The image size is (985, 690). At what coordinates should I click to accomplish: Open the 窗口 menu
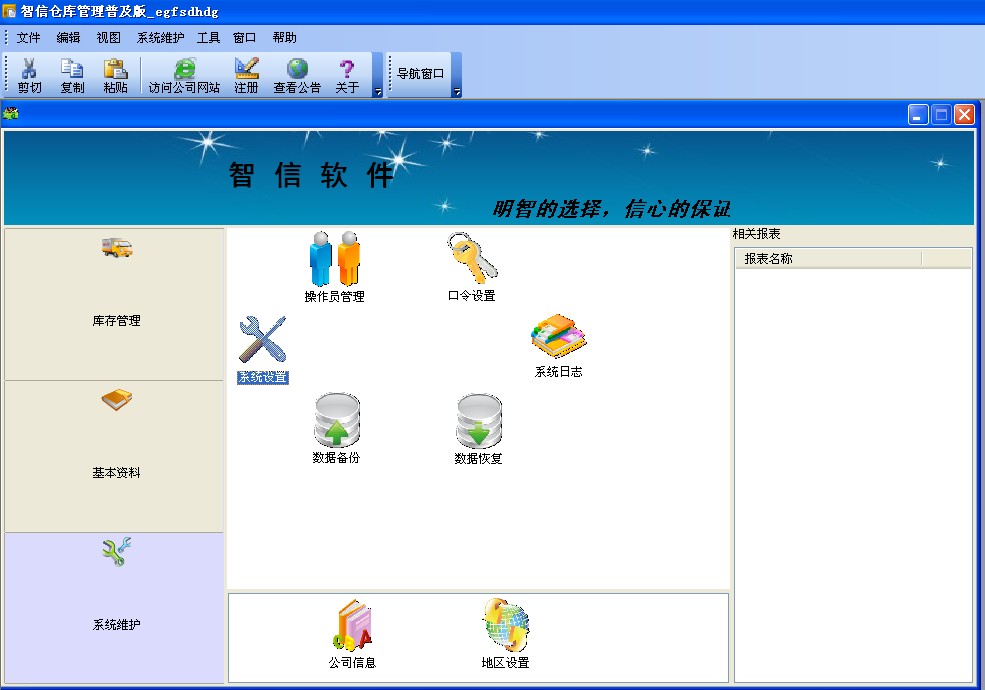pos(244,38)
